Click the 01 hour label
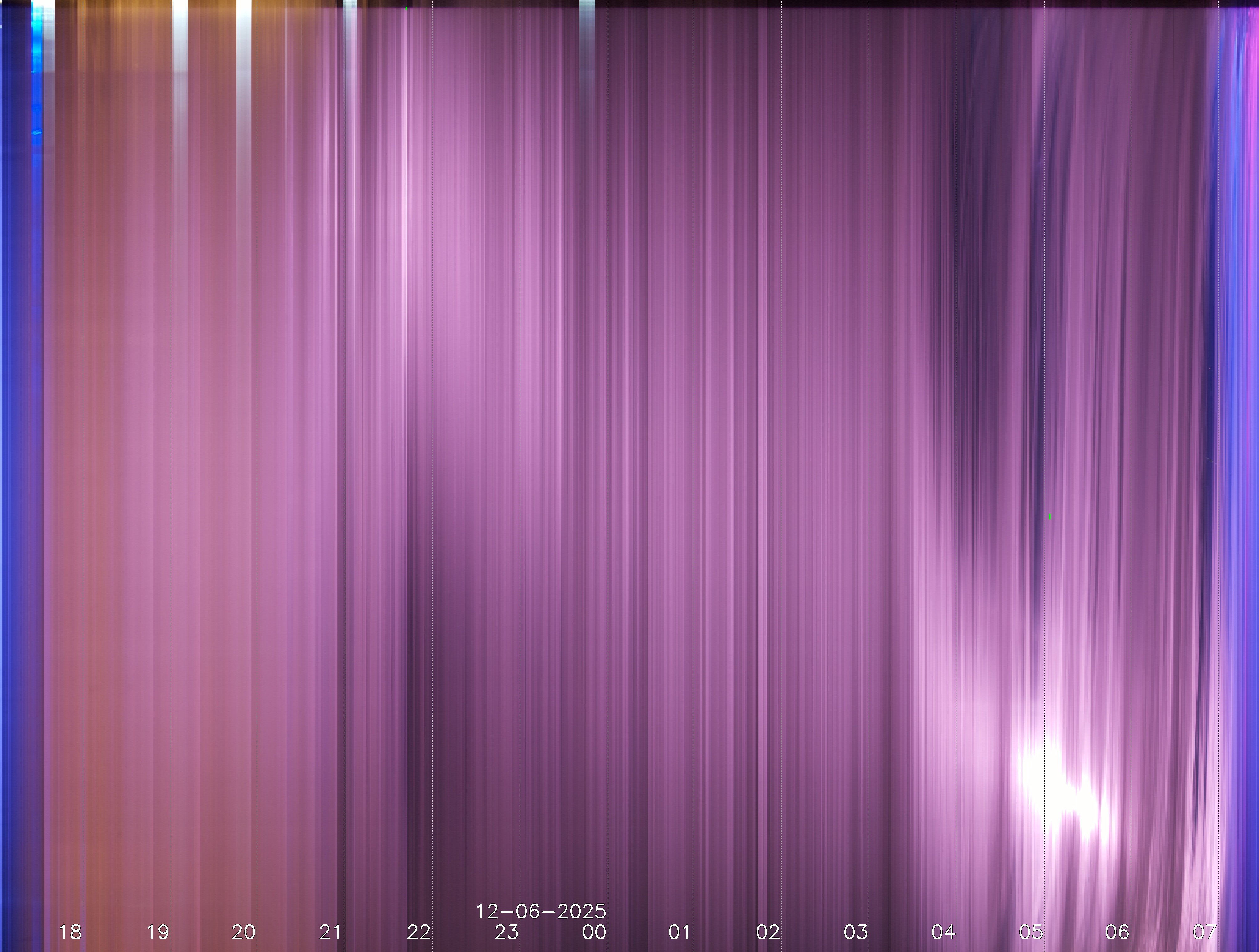The width and height of the screenshot is (1259, 952). coord(680,932)
